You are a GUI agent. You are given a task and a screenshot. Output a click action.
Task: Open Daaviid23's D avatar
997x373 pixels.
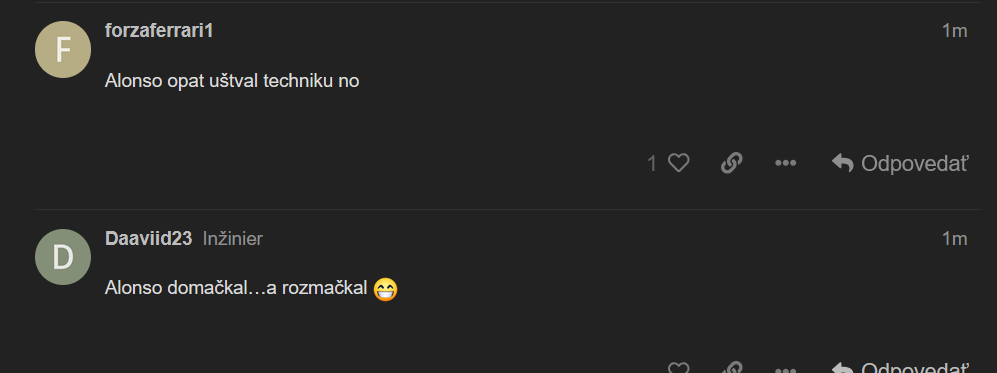coord(63,257)
